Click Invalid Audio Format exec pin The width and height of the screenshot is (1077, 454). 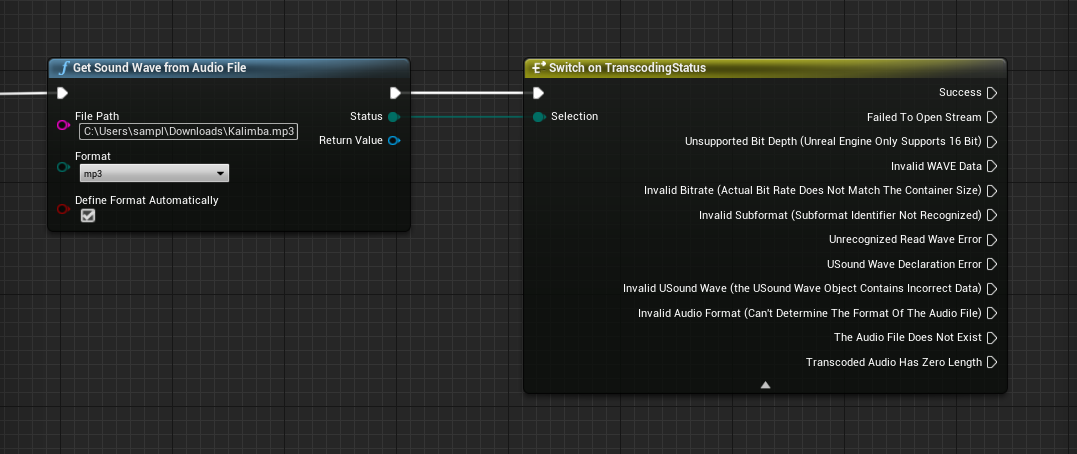pyautogui.click(x=992, y=313)
